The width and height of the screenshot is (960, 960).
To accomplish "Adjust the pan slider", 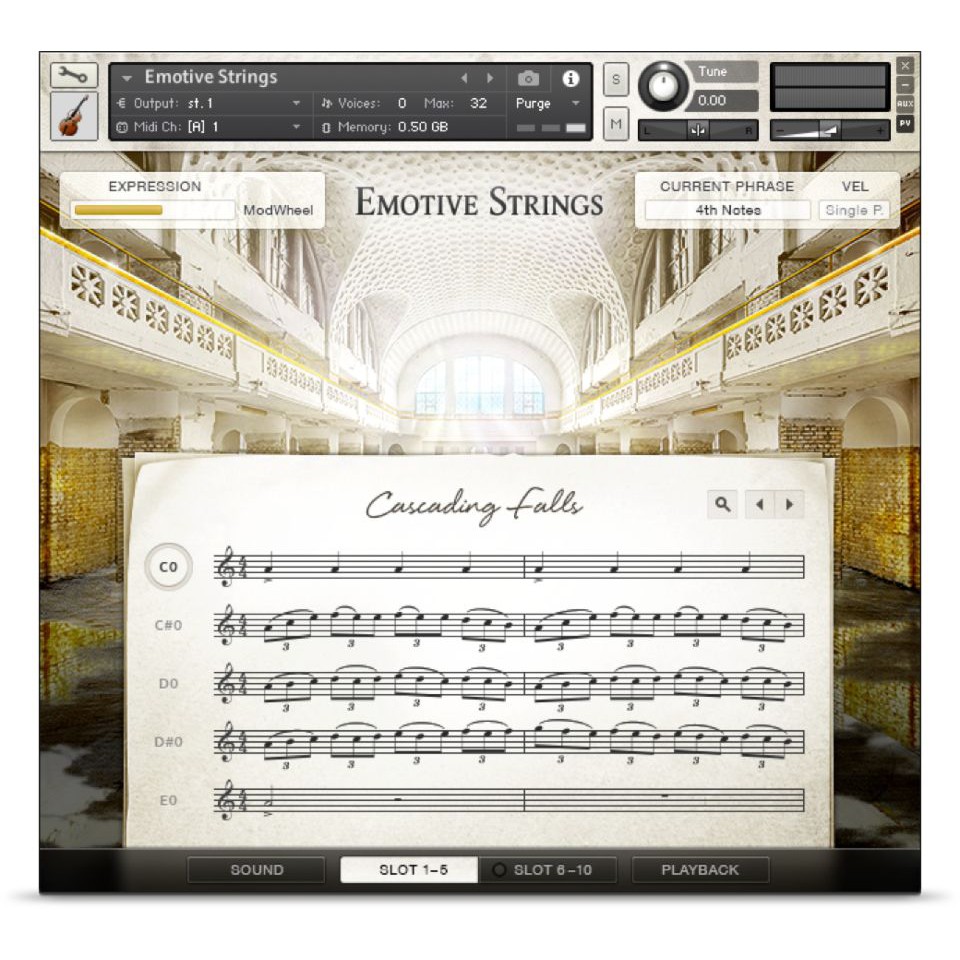I will 698,130.
